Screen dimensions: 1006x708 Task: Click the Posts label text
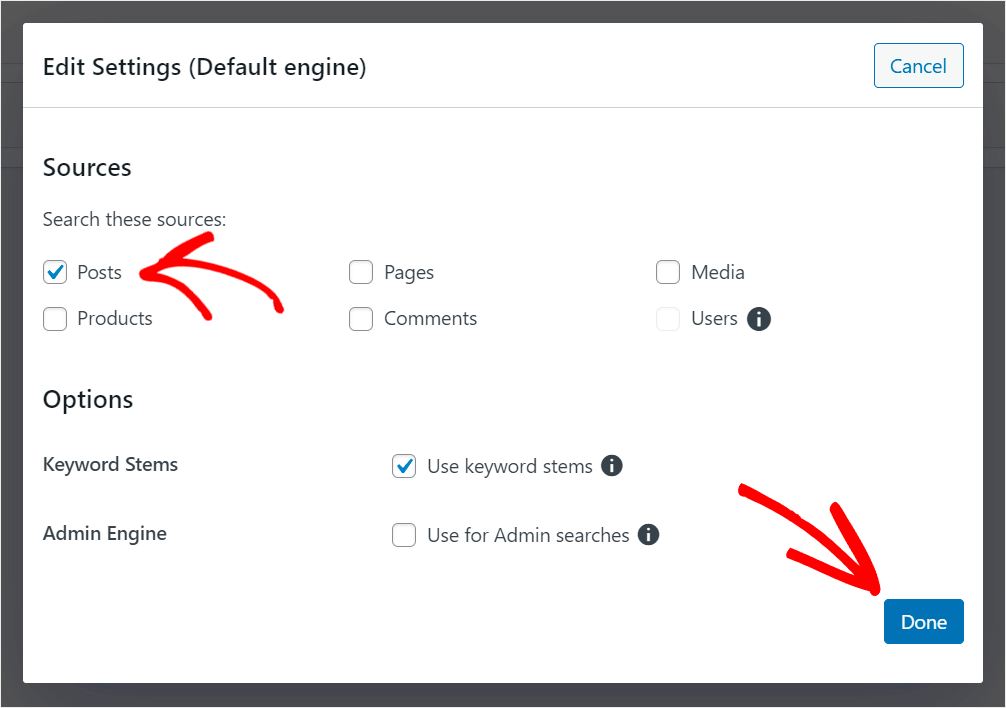99,273
